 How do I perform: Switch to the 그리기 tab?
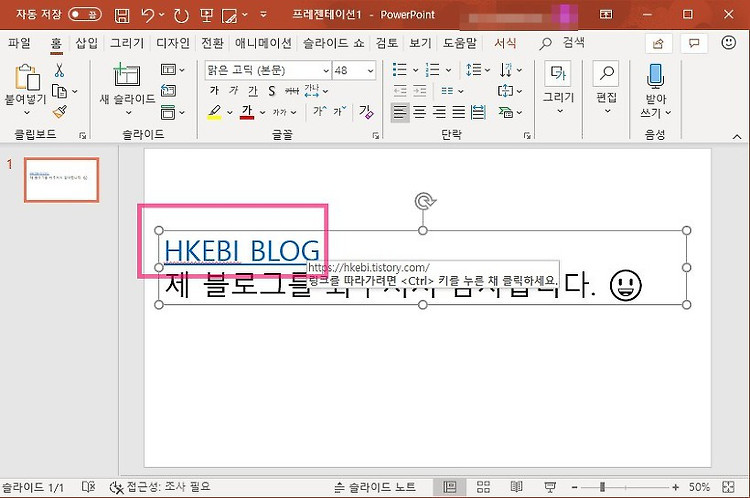(x=127, y=43)
